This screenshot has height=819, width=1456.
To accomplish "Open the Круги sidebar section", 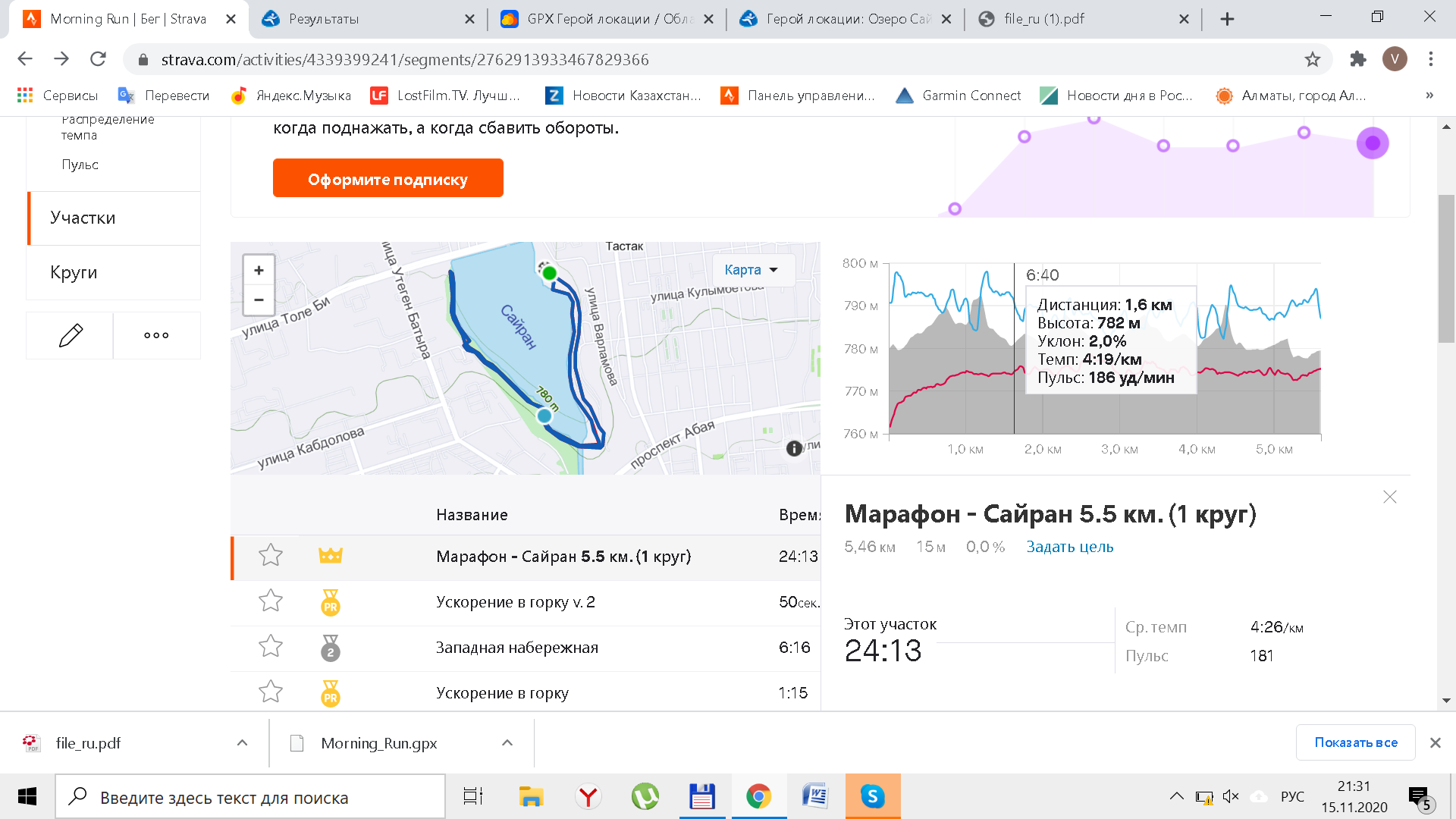I will coord(74,272).
